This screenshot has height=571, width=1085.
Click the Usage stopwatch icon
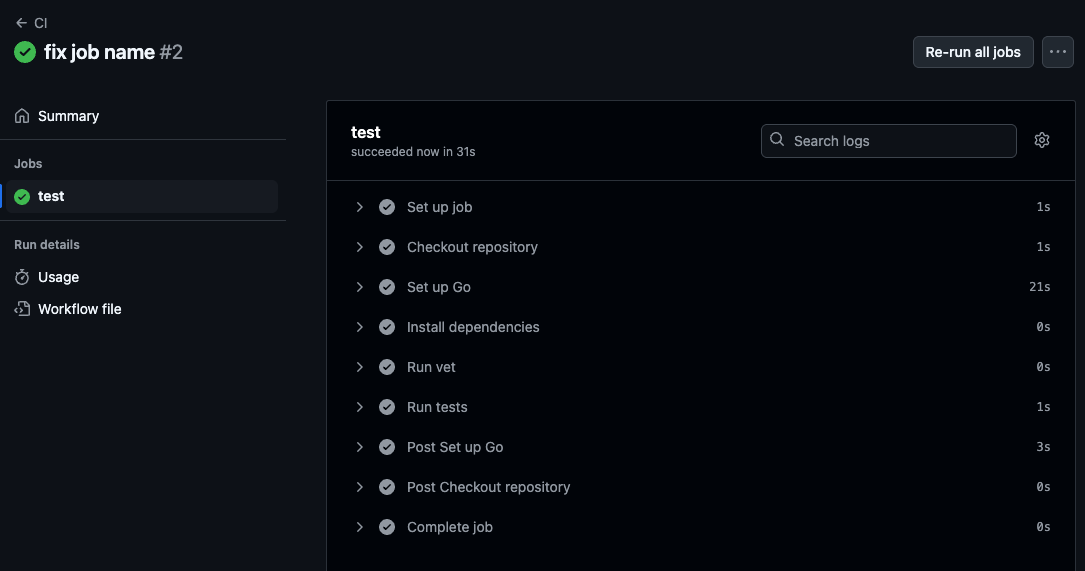22,277
